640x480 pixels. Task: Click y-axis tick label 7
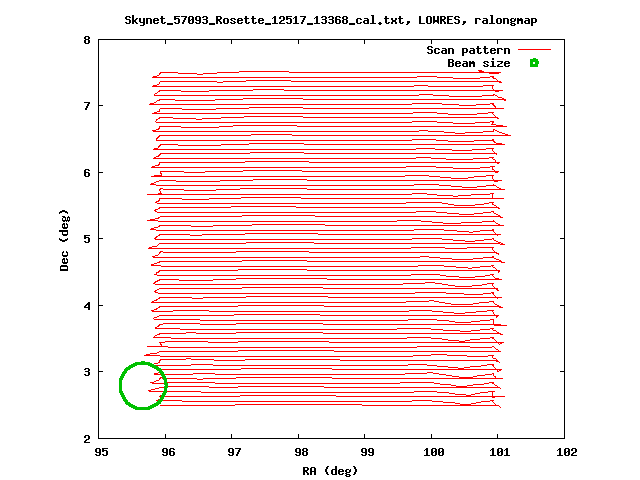[87, 106]
